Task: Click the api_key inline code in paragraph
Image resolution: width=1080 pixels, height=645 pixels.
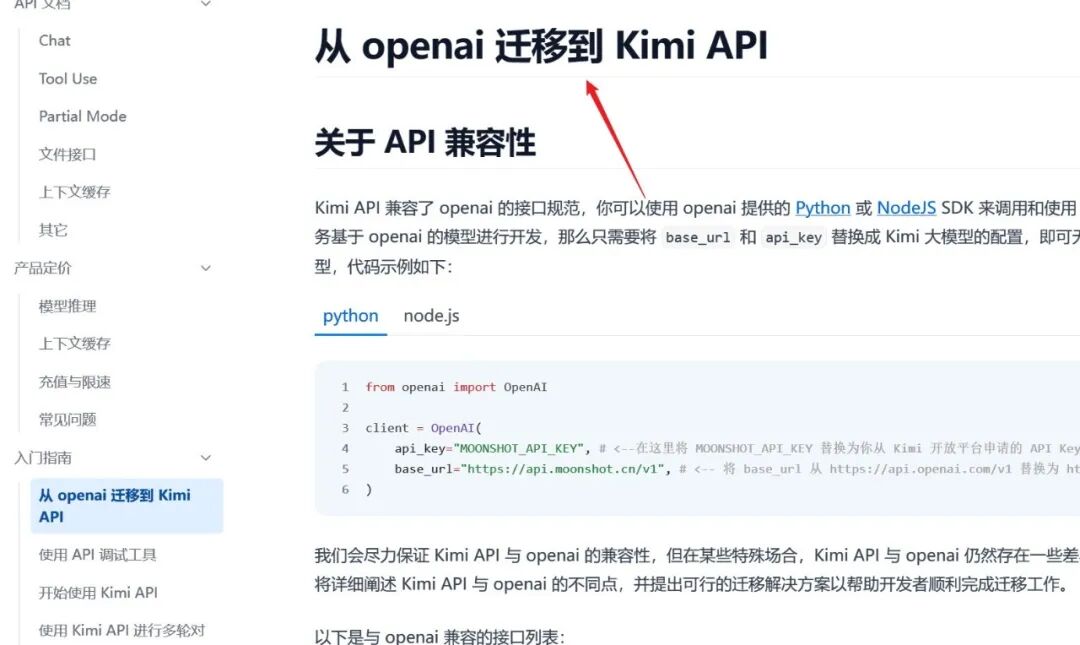Action: click(793, 238)
